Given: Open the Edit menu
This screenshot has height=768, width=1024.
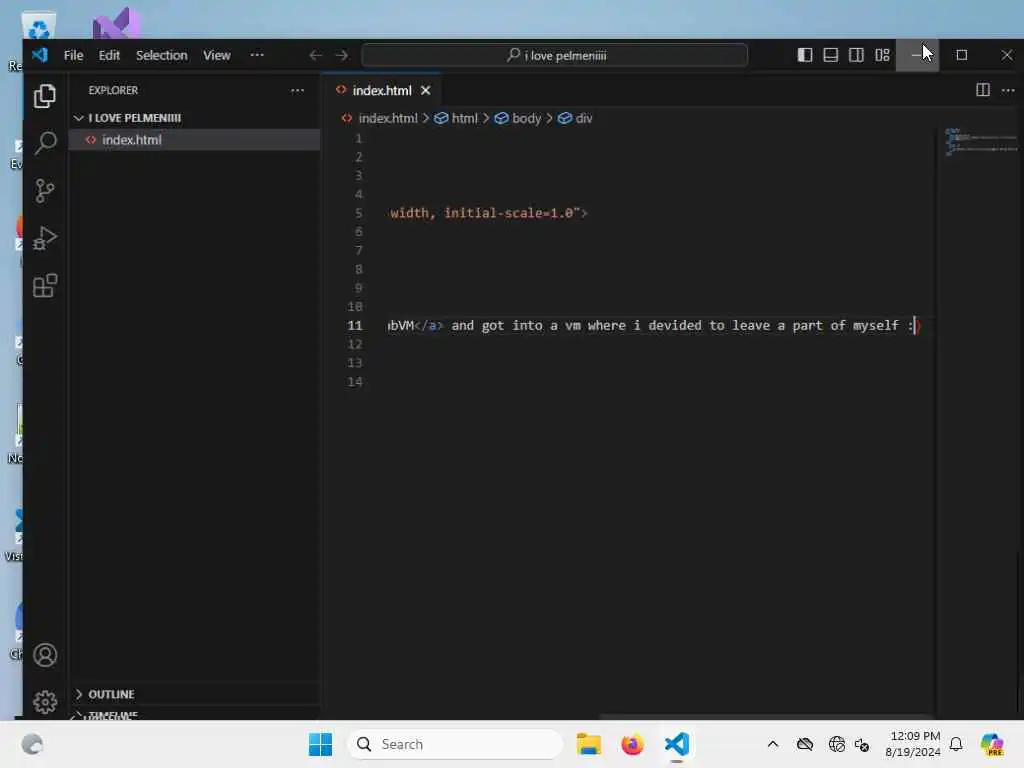Looking at the screenshot, I should pos(109,56).
